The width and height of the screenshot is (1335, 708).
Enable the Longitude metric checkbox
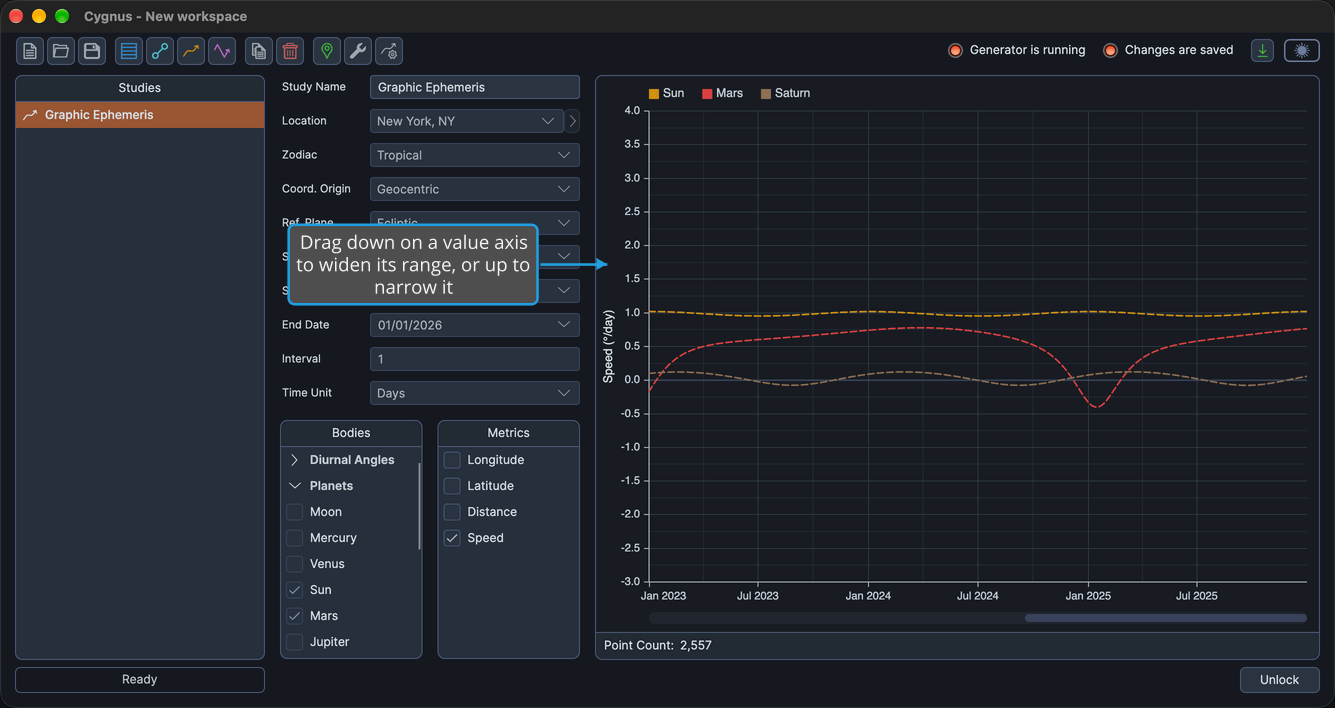tap(452, 460)
